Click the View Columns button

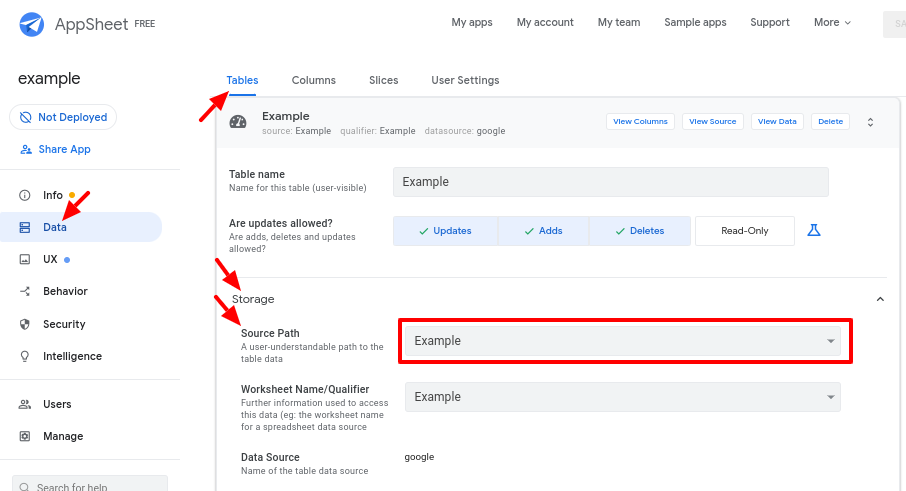pos(640,121)
